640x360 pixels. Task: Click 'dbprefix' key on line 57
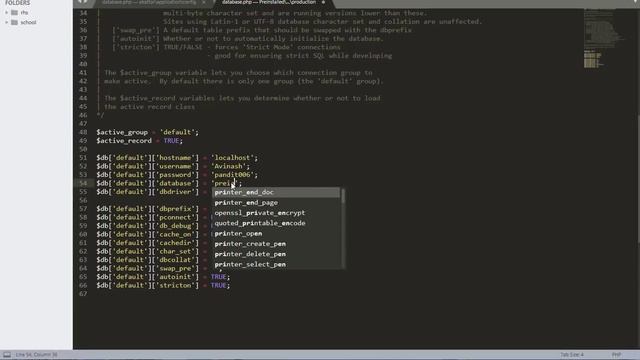point(176,209)
